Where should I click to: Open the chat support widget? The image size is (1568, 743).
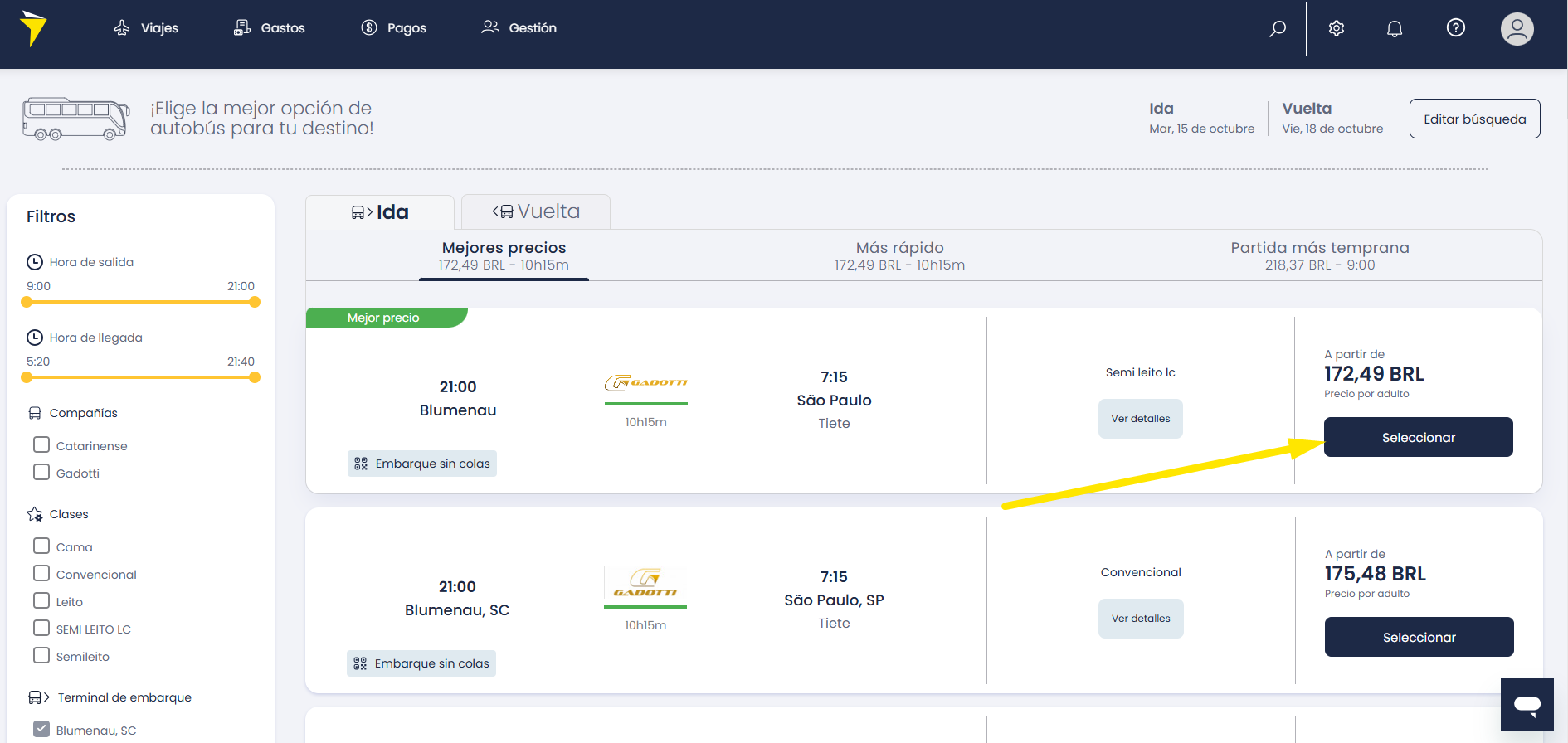pyautogui.click(x=1527, y=705)
